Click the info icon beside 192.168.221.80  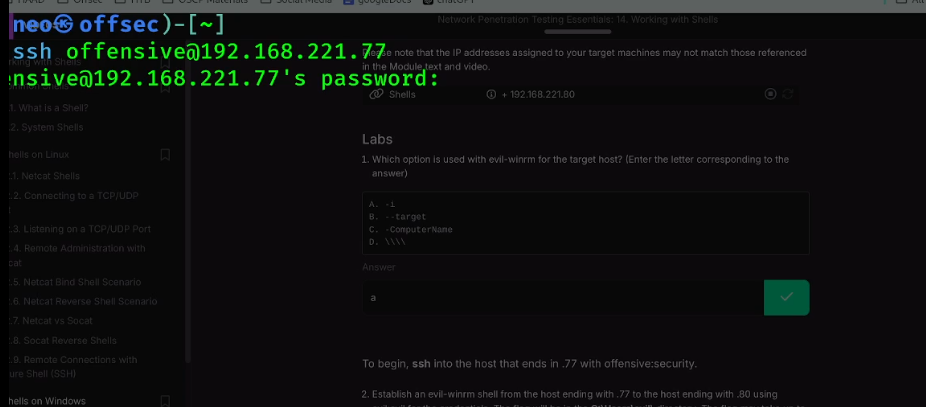click(491, 95)
